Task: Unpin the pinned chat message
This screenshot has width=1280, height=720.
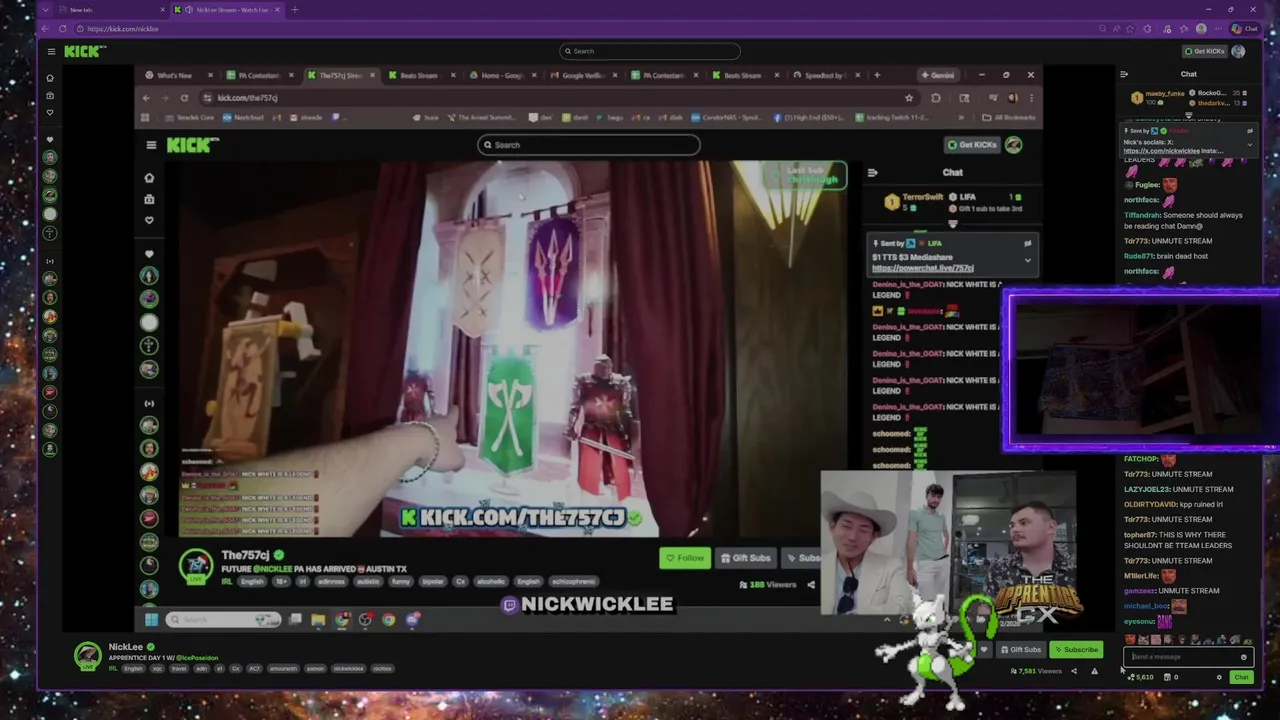Action: (x=1249, y=131)
